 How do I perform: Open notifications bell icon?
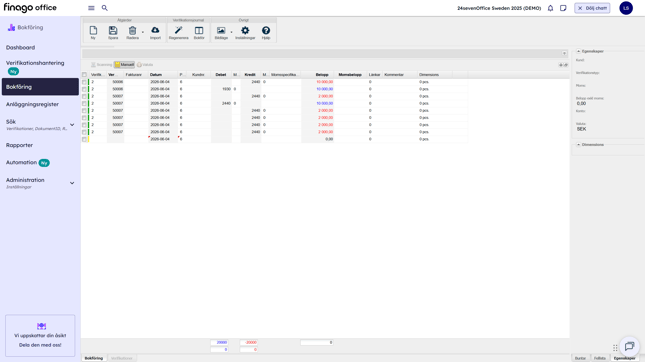(x=550, y=8)
